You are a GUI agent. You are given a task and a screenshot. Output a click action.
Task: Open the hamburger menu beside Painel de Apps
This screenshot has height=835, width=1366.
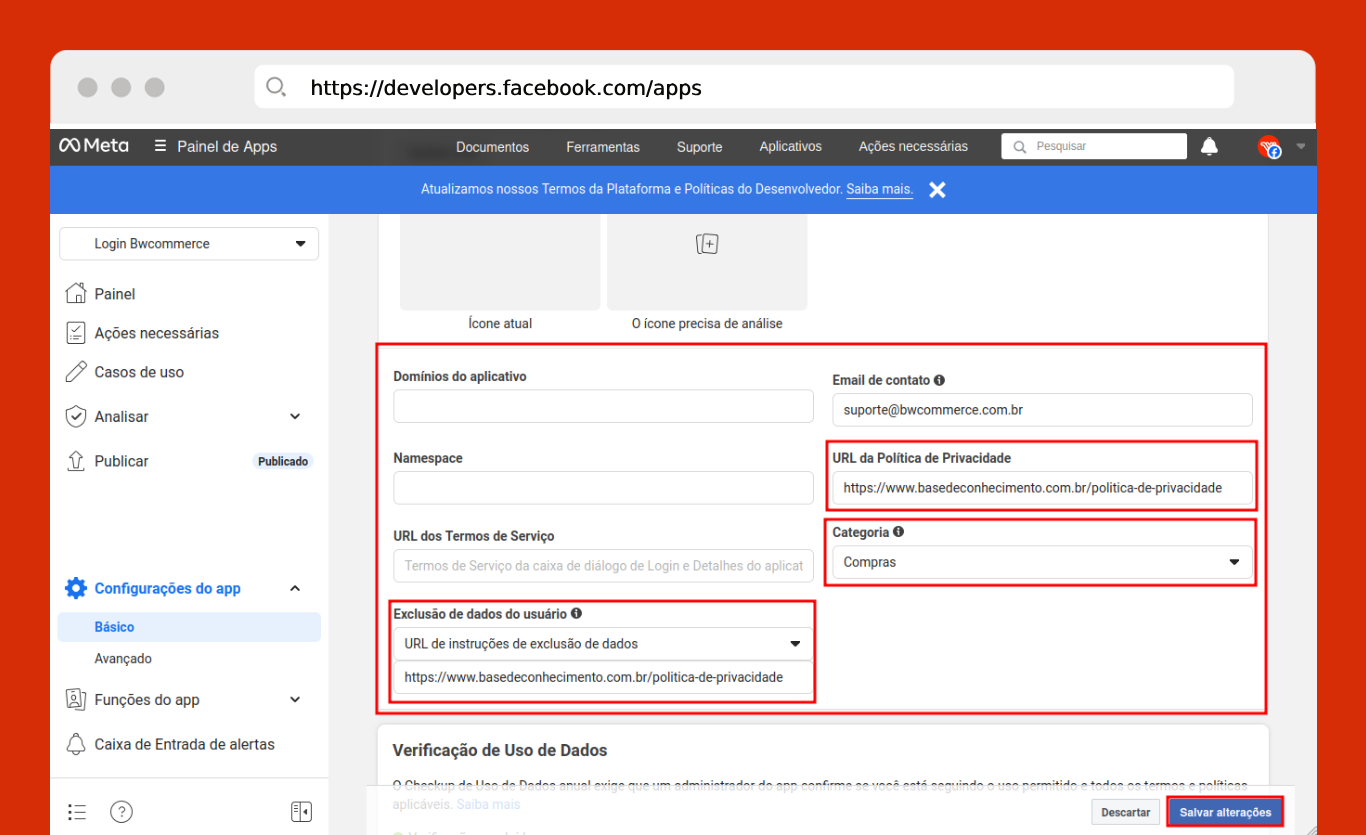pyautogui.click(x=160, y=146)
